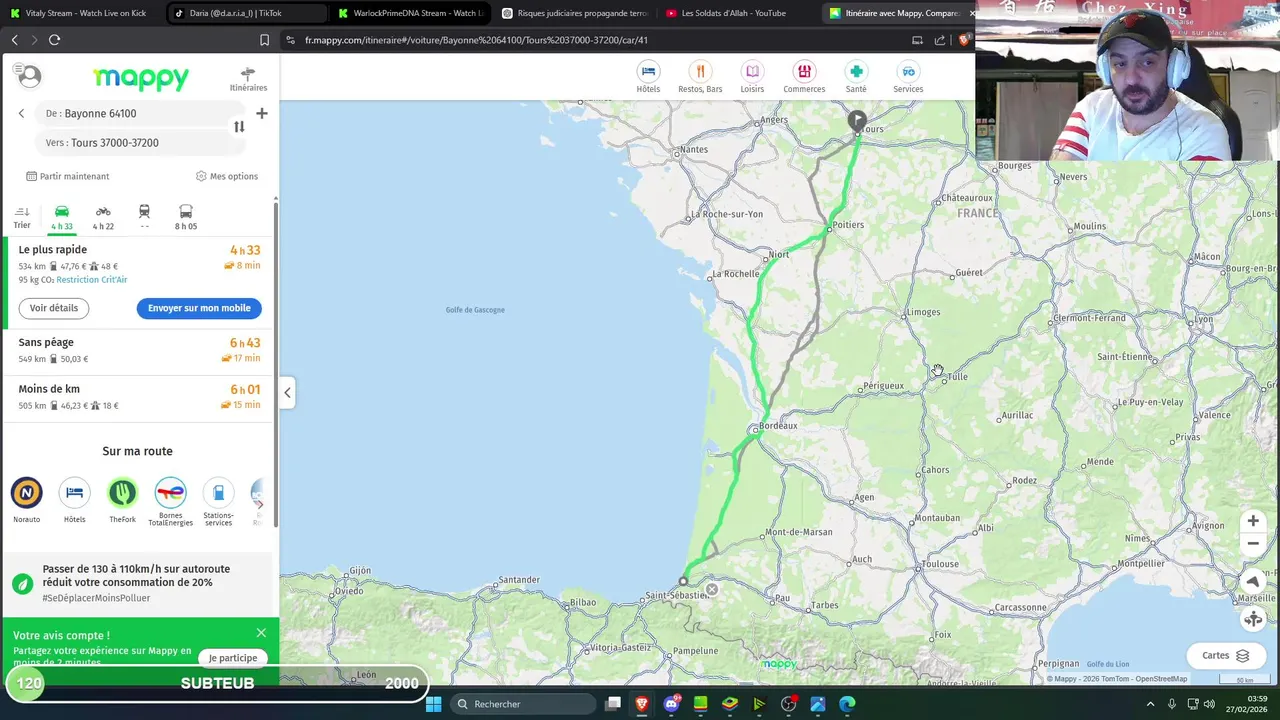Open Mes options settings
This screenshot has width=1280, height=720.
(x=227, y=176)
